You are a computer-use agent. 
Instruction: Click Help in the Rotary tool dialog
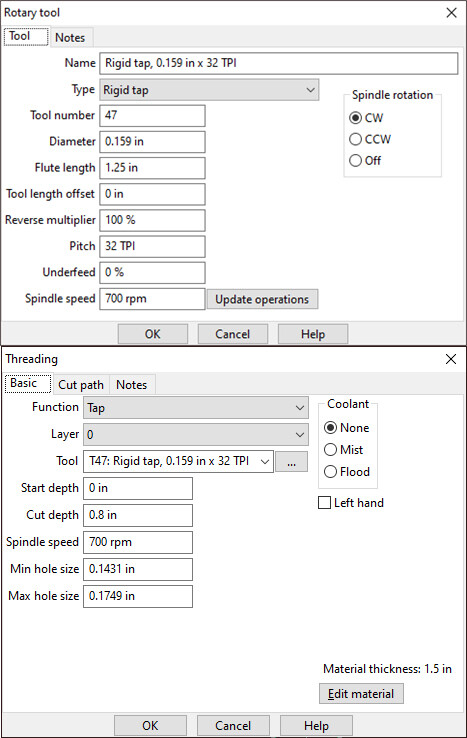(313, 334)
